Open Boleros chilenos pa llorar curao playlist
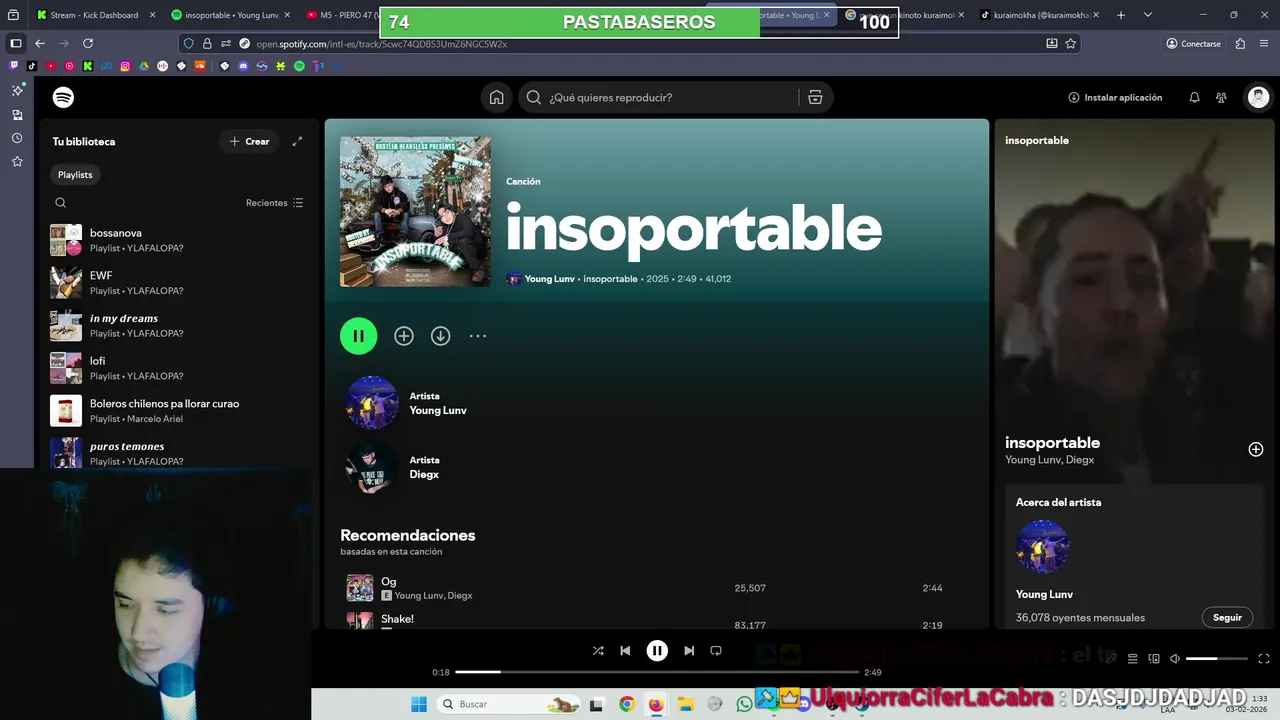The image size is (1280, 720). pyautogui.click(x=178, y=411)
